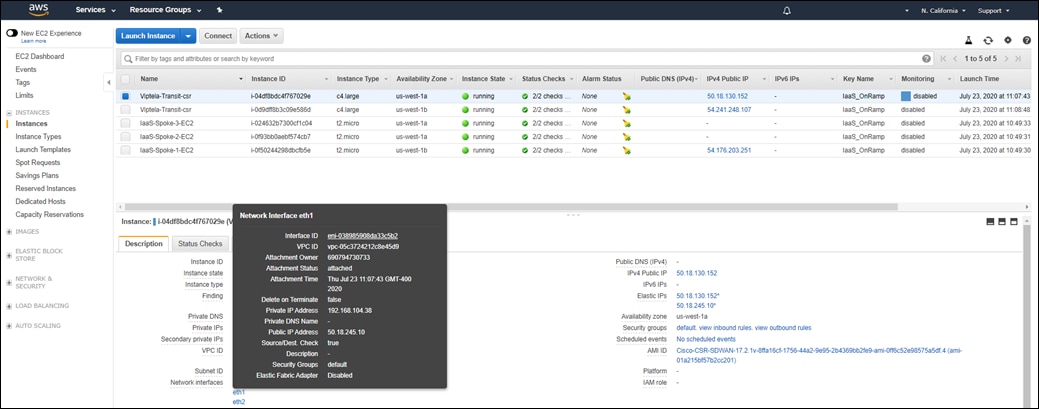Open the Support dropdown menu
1039x409 pixels.
994,11
